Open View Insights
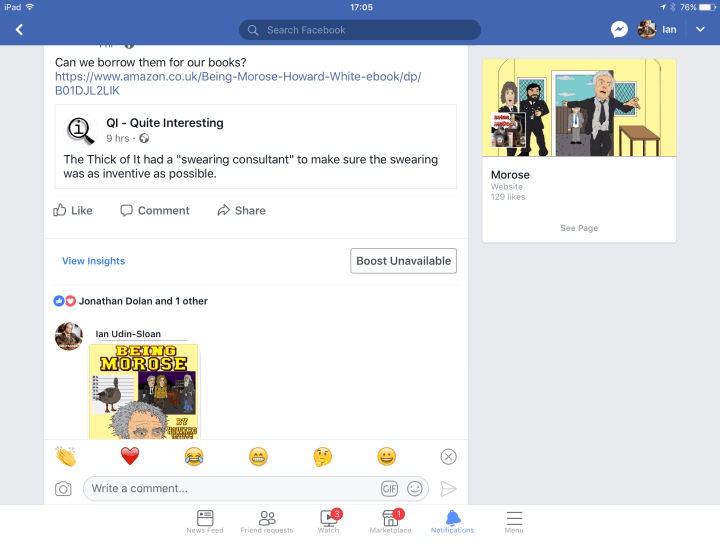720x540 pixels. (x=93, y=261)
